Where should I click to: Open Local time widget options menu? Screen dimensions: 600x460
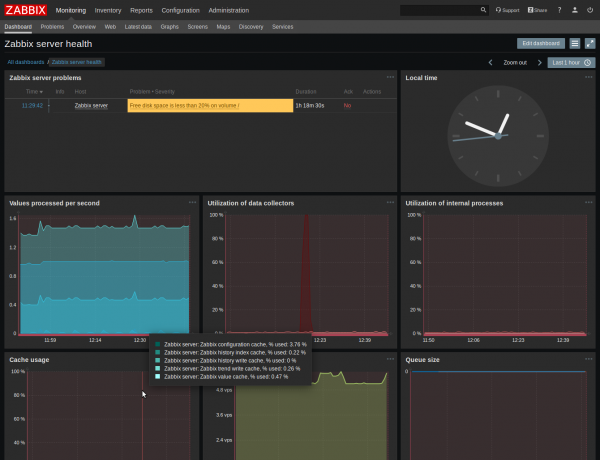tap(589, 77)
